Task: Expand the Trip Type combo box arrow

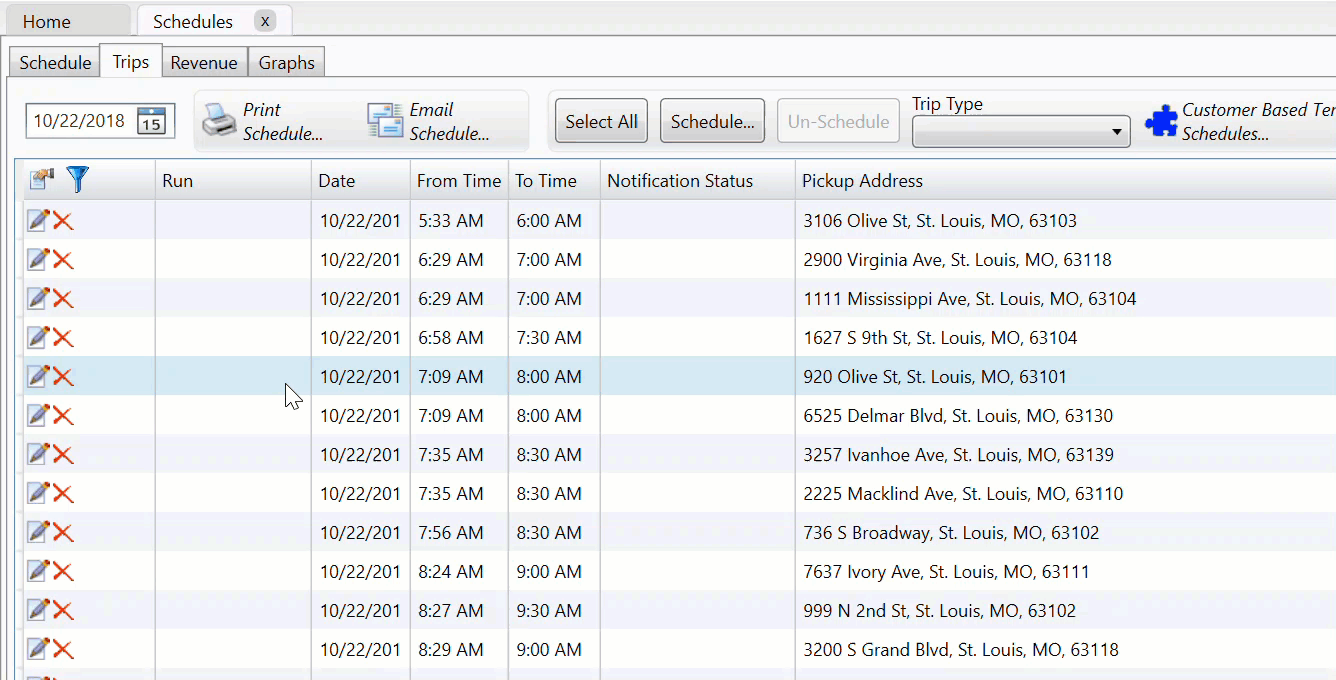Action: [x=1118, y=131]
